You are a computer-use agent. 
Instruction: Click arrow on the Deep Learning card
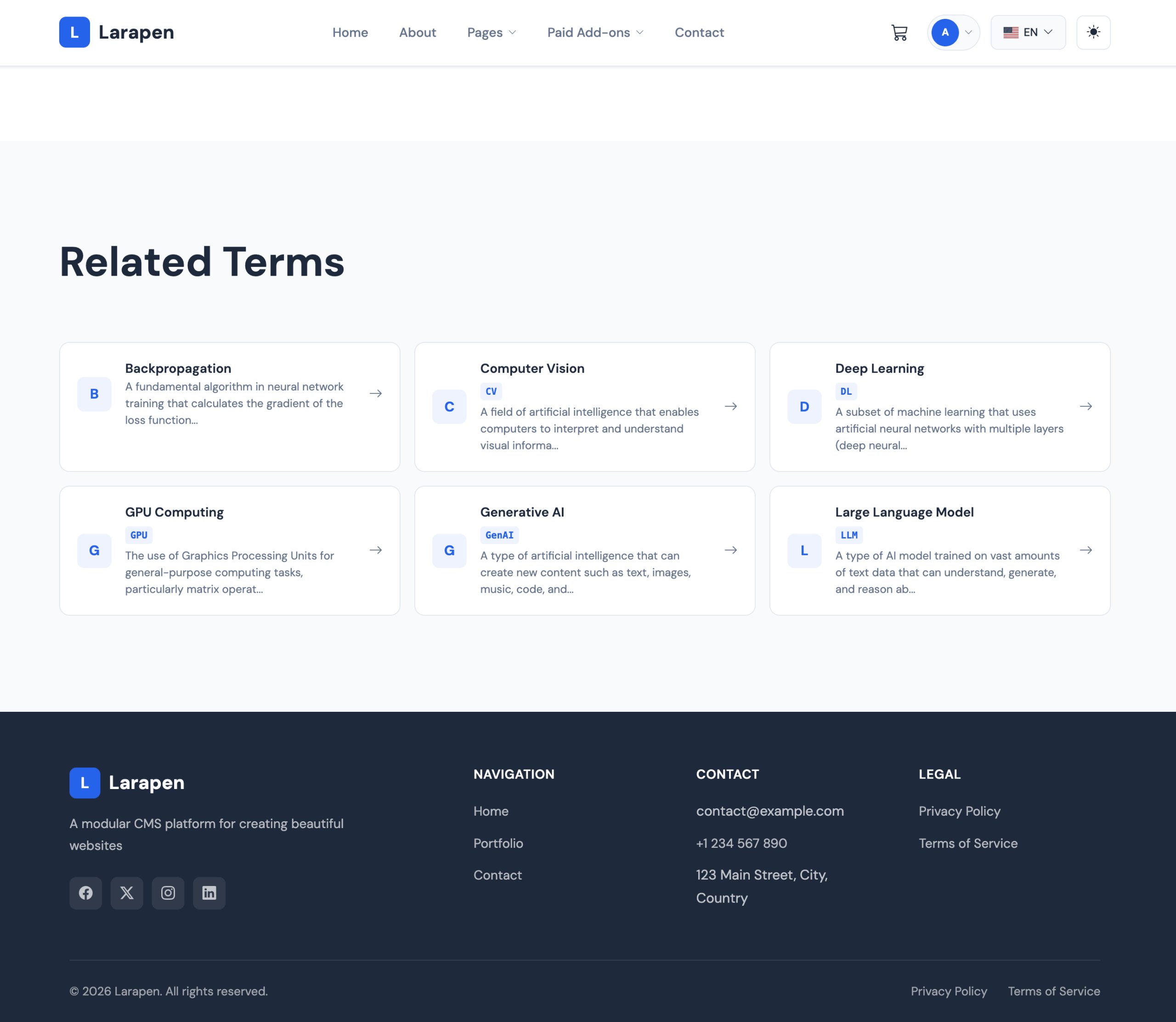pos(1086,406)
